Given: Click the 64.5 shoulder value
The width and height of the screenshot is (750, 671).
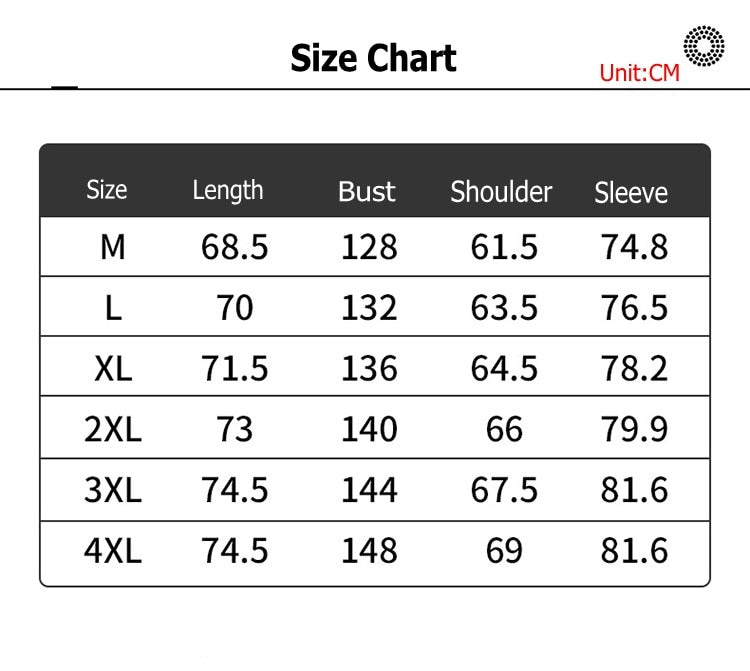Looking at the screenshot, I should [x=504, y=369].
